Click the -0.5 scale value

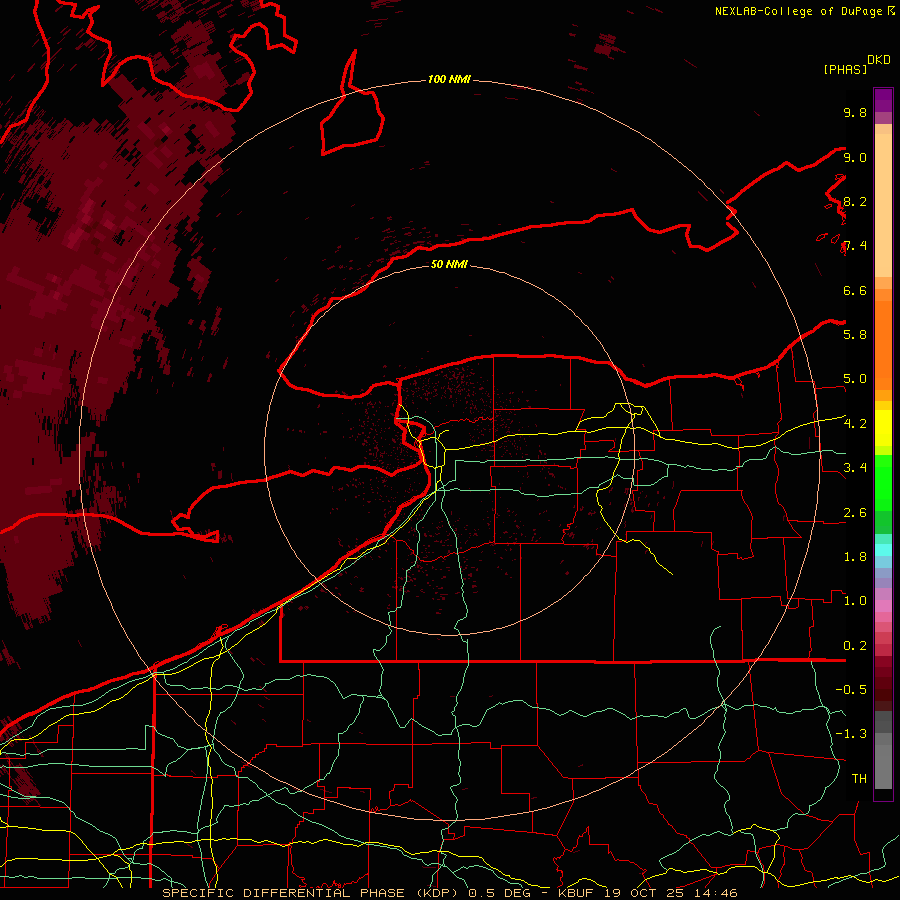pos(851,690)
